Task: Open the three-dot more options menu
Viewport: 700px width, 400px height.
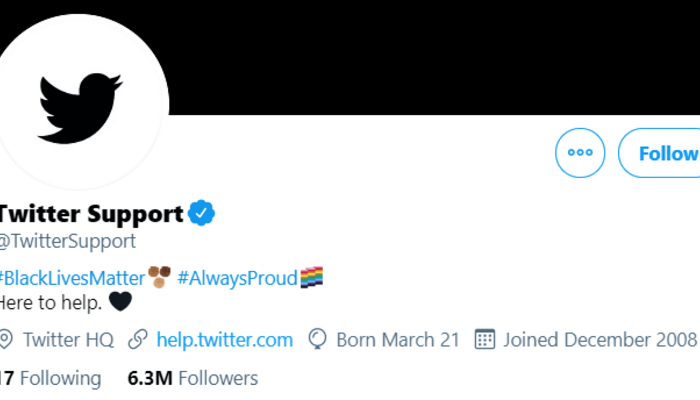Action: pyautogui.click(x=580, y=153)
